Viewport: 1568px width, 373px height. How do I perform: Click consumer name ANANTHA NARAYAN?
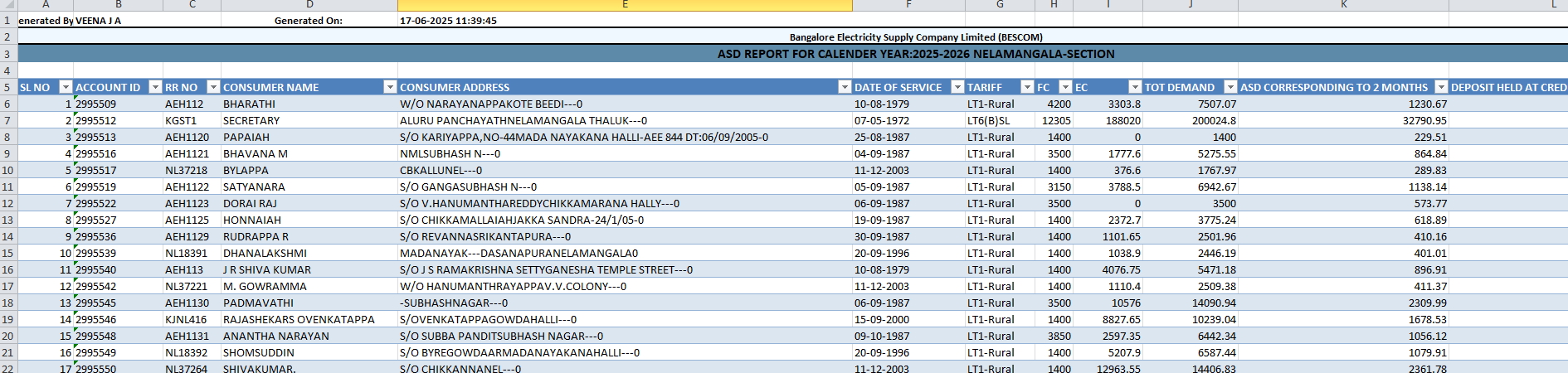276,336
